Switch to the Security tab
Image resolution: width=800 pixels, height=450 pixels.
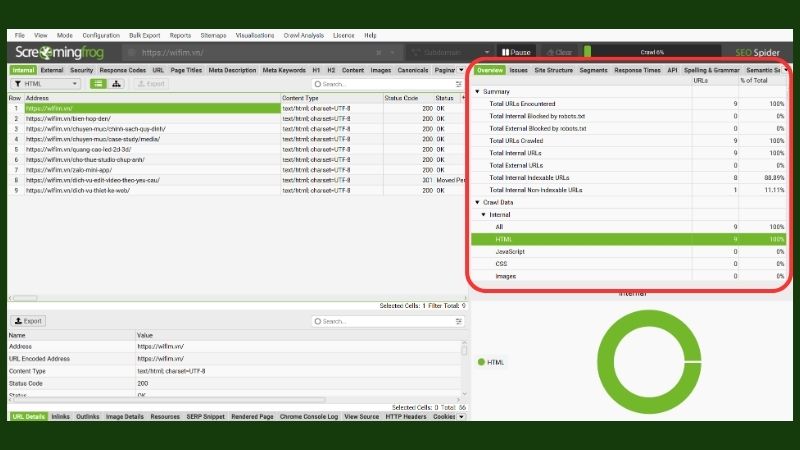[82, 70]
